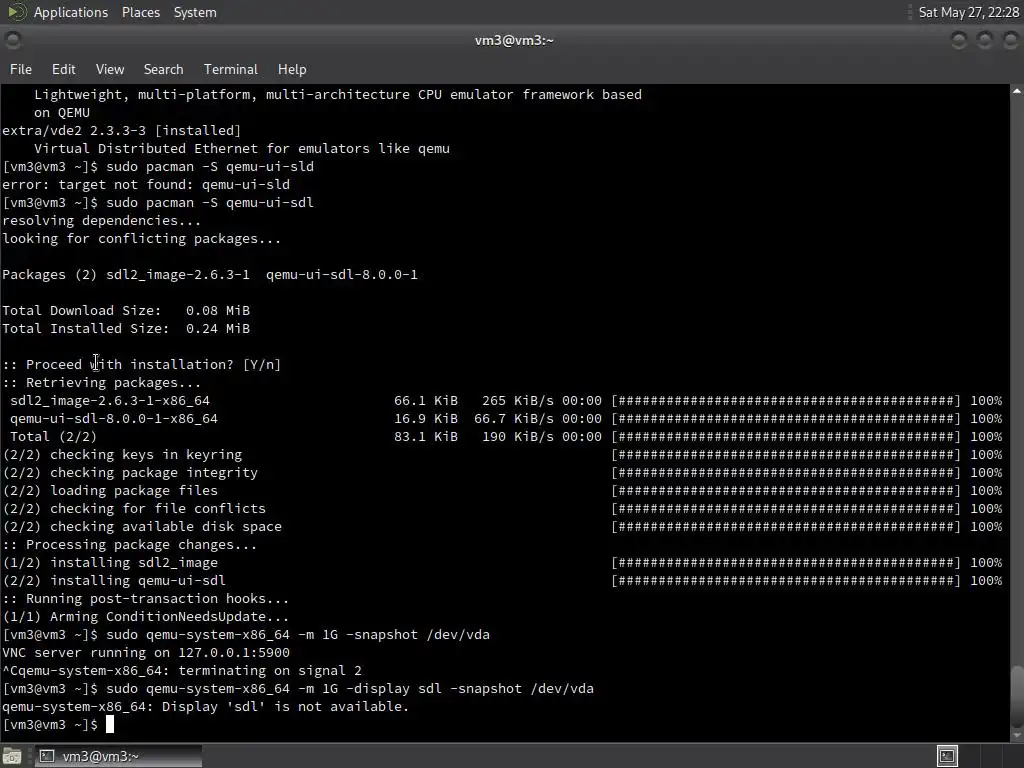Click '(2/2) checking for file conflicts' line
The width and height of the screenshot is (1024, 768).
tap(134, 509)
